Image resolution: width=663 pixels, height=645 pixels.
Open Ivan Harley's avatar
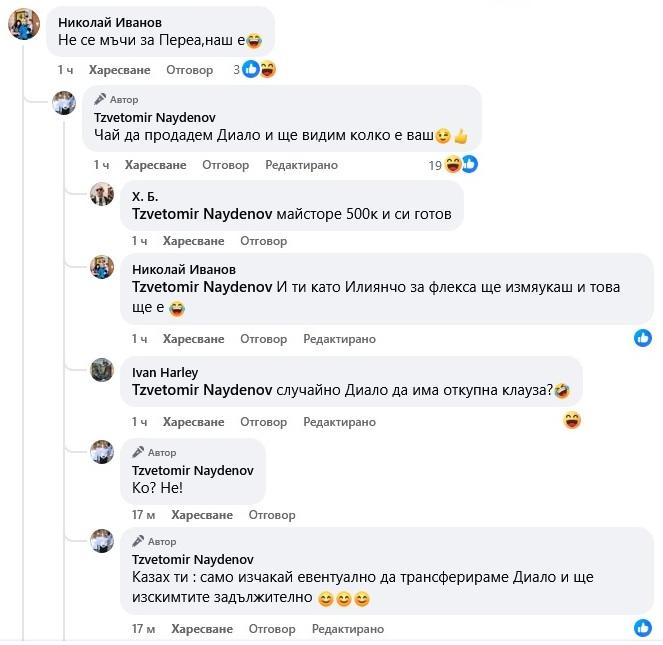click(x=102, y=370)
